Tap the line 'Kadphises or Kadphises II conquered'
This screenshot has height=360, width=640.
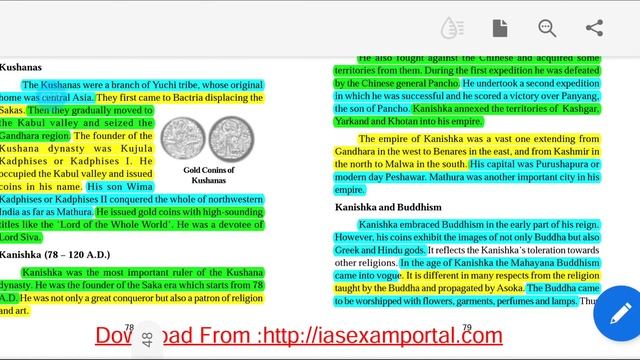click(x=131, y=199)
